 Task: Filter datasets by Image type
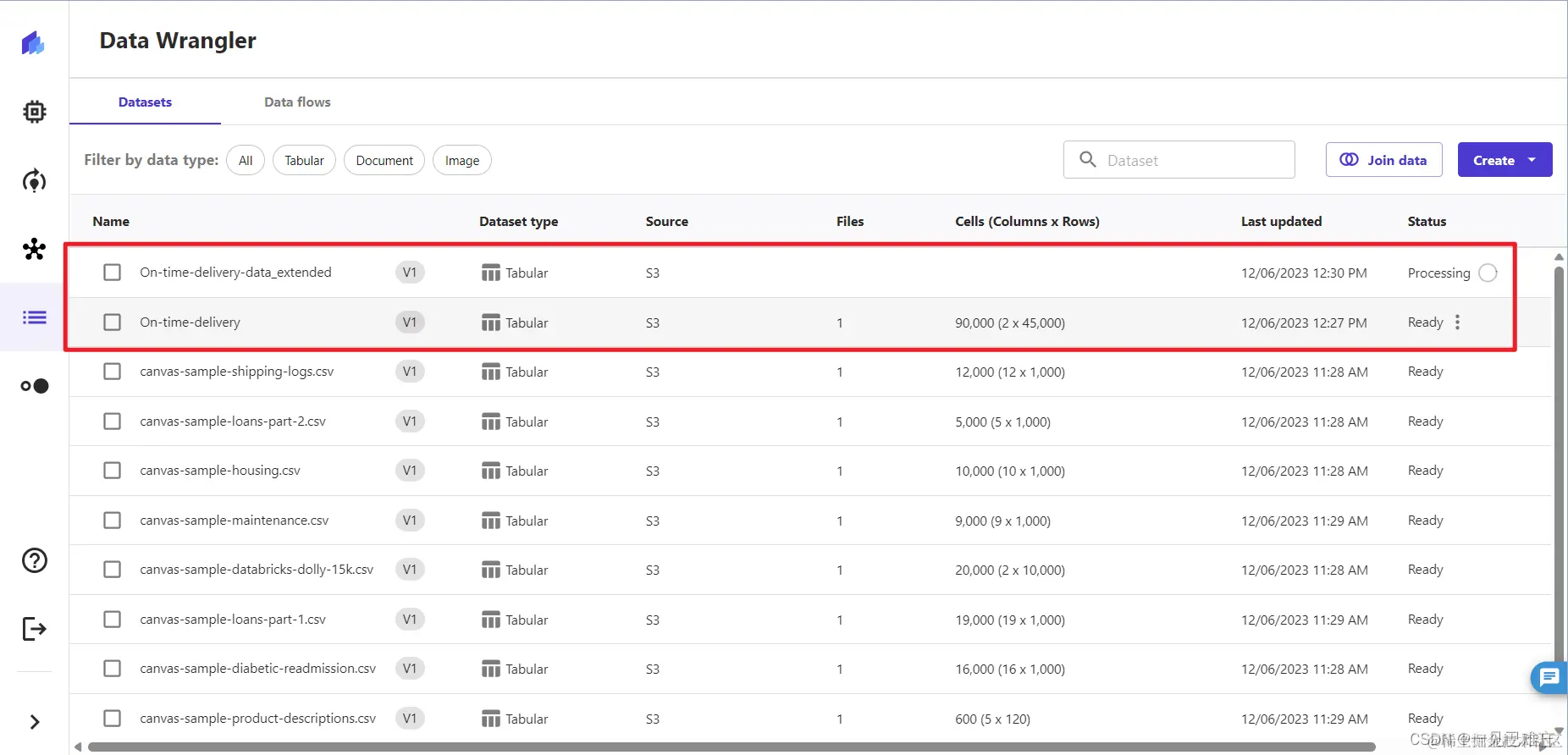(462, 160)
